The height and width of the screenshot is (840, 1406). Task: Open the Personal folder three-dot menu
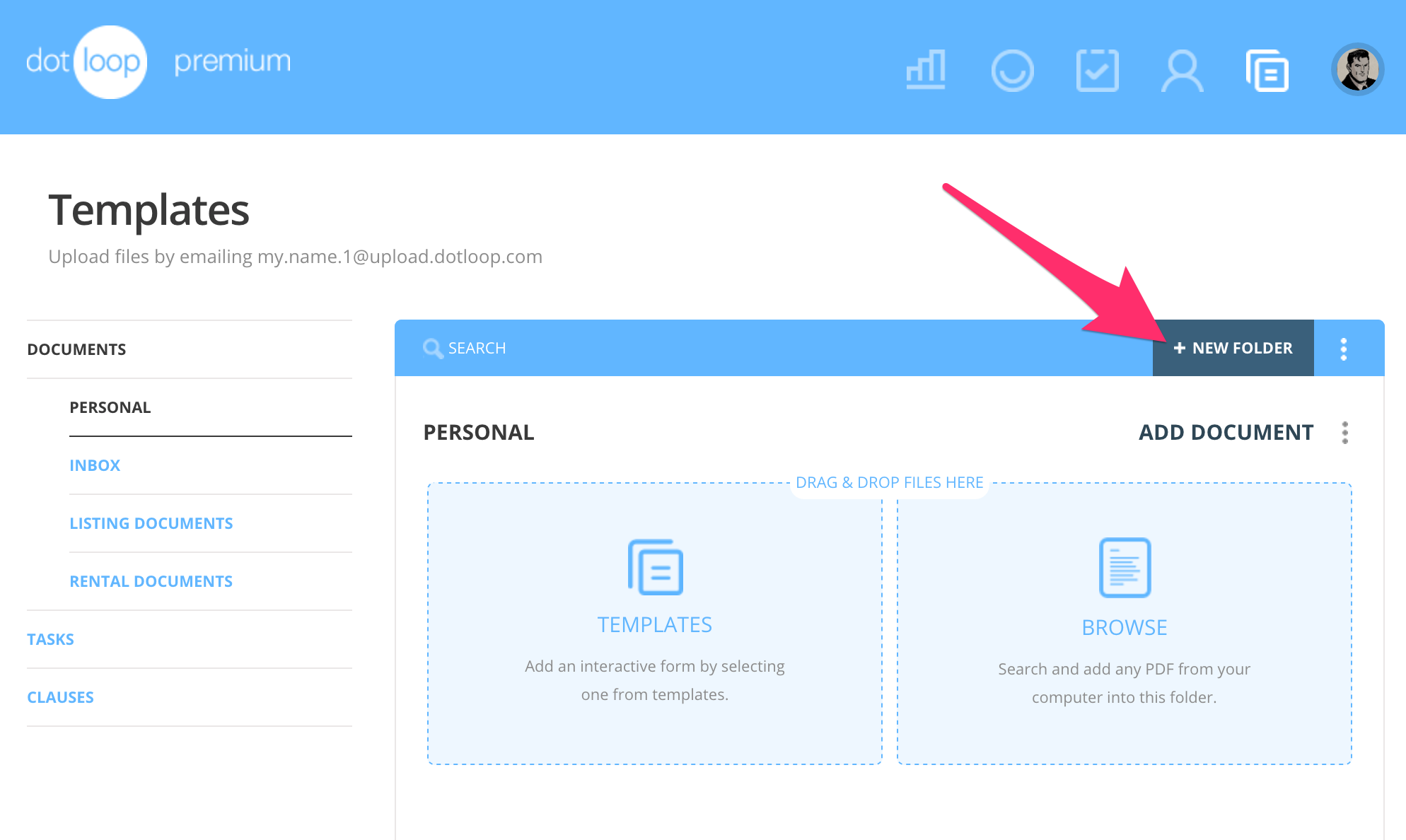point(1344,433)
